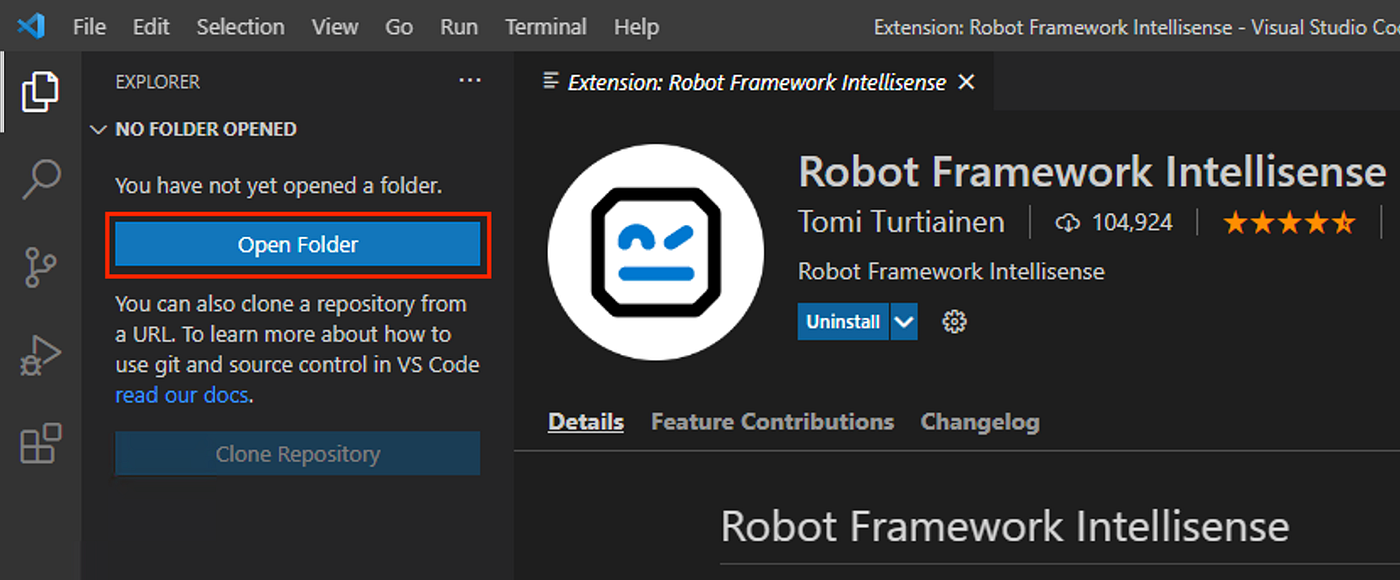
Task: Open the Terminal menu
Action: pyautogui.click(x=545, y=27)
